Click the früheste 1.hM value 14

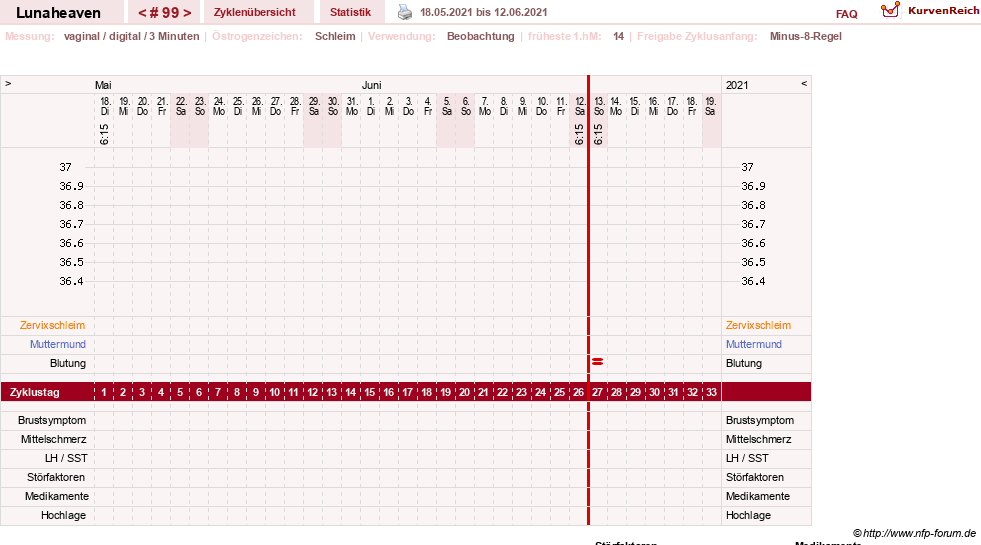pyautogui.click(x=618, y=36)
